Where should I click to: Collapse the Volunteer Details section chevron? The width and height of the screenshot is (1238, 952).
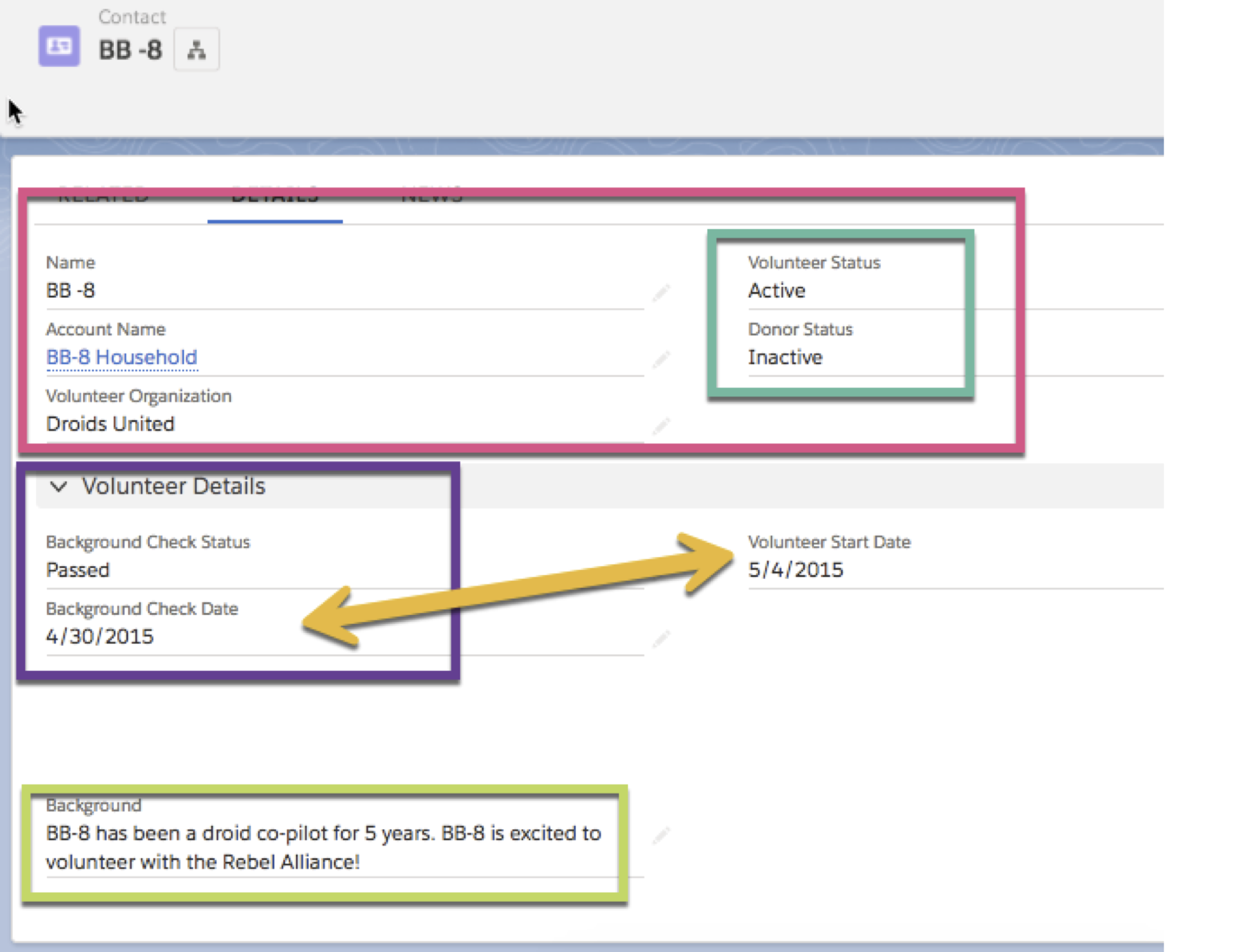click(58, 487)
